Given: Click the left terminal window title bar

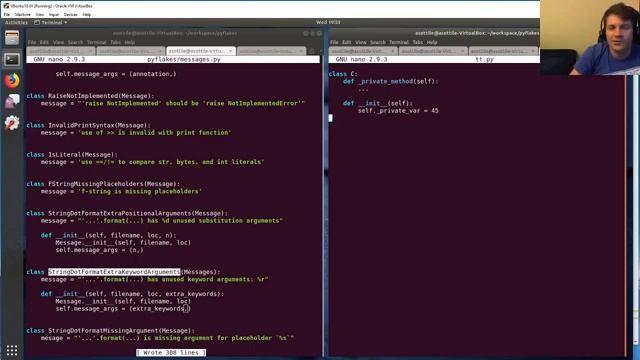Looking at the screenshot, I should (175, 33).
